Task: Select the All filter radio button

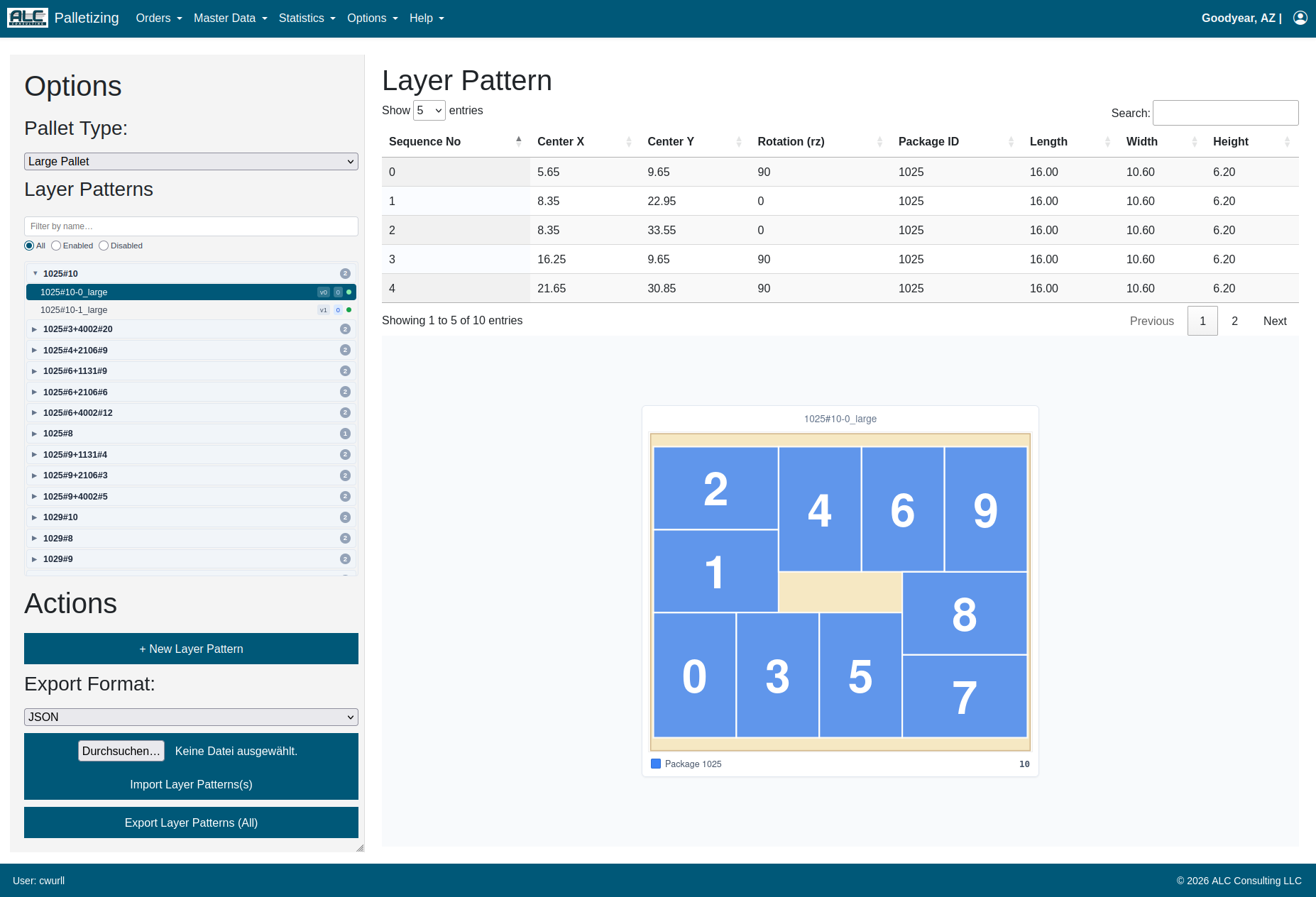Action: pos(29,246)
